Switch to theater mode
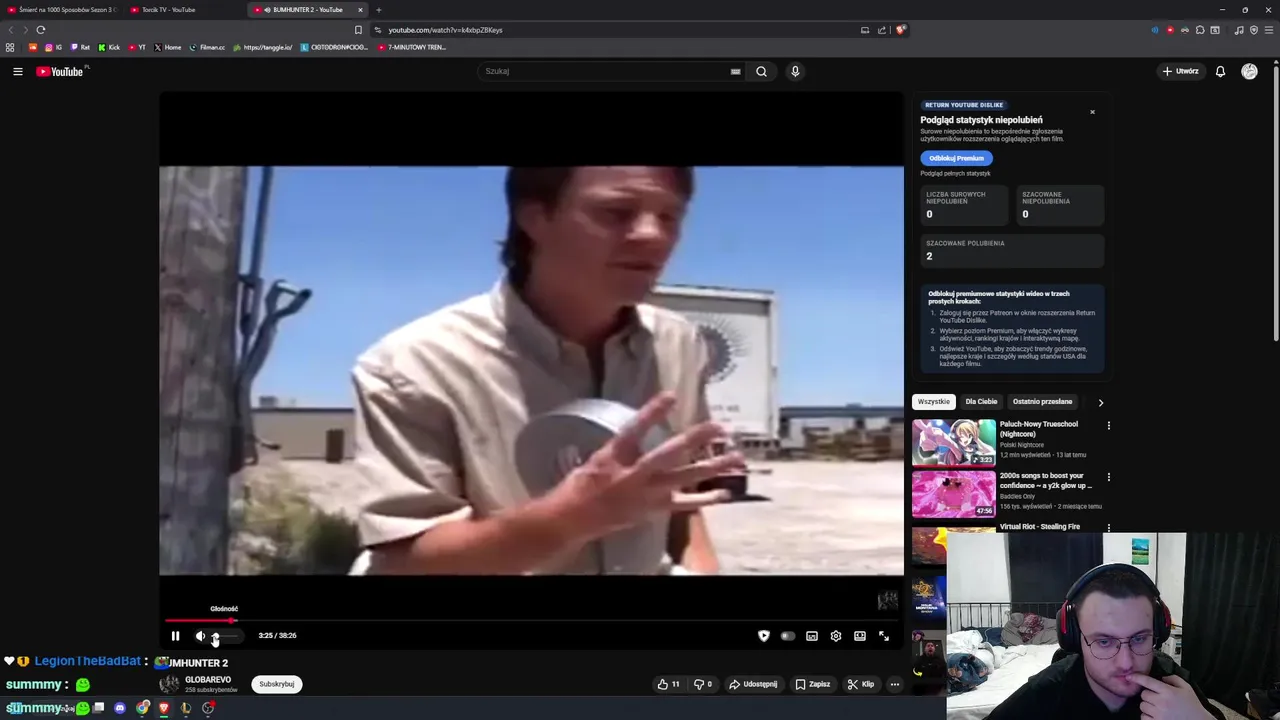 (860, 636)
